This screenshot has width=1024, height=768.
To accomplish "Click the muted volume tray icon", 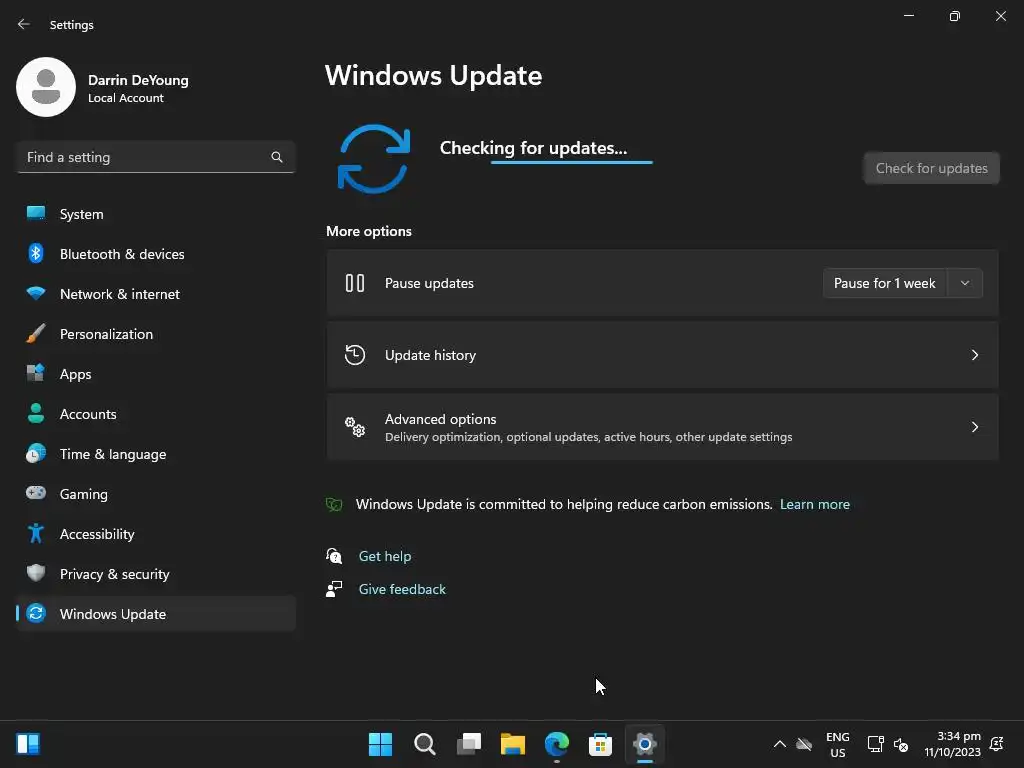I will click(x=901, y=744).
